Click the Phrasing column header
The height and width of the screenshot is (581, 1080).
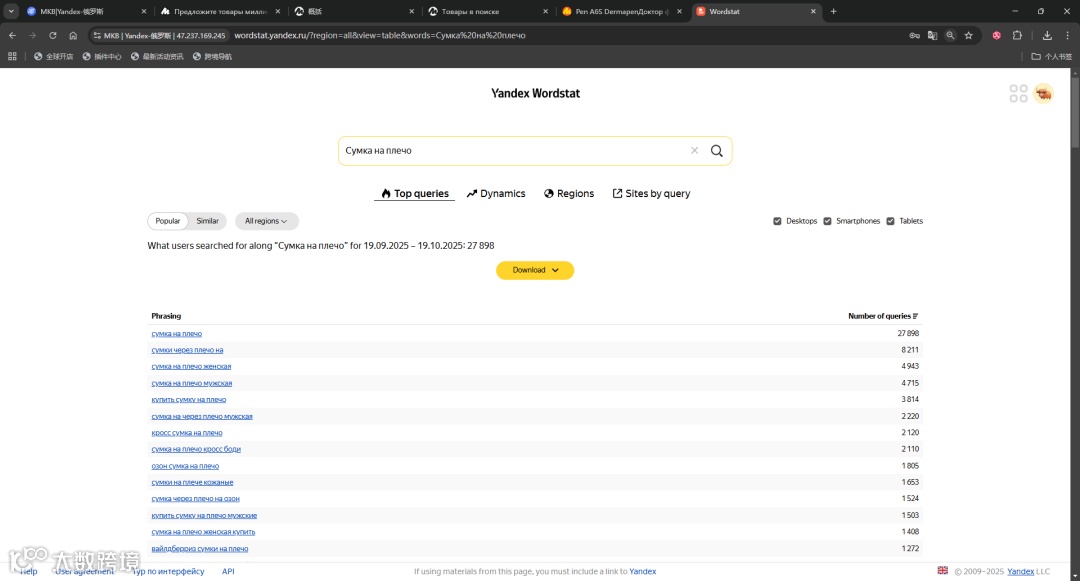[x=166, y=316]
